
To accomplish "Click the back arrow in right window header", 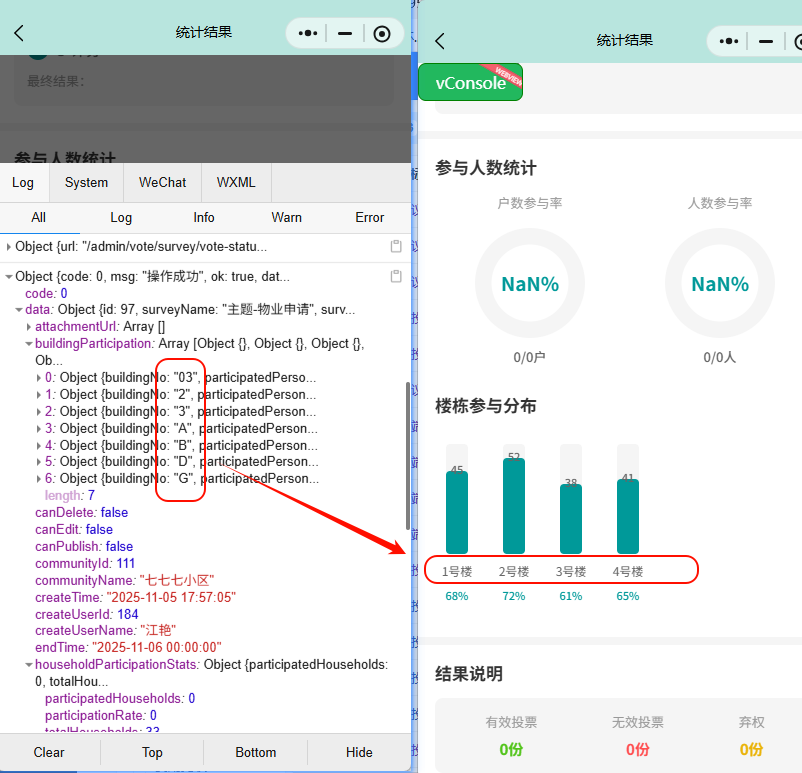I will (x=440, y=41).
